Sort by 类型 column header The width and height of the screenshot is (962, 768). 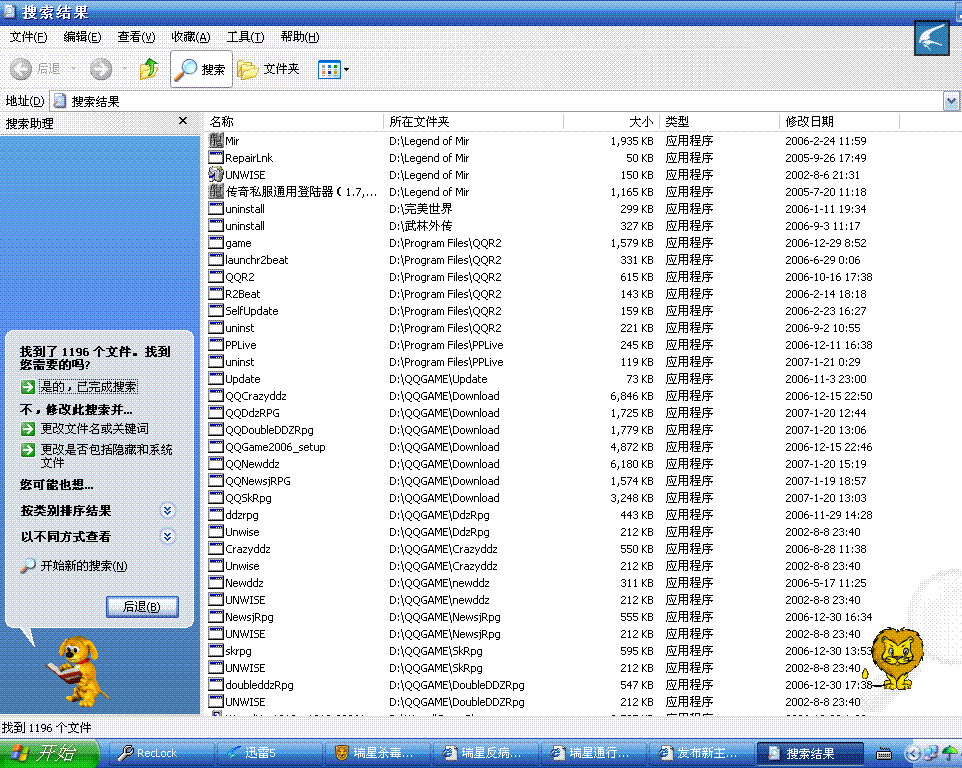click(719, 121)
